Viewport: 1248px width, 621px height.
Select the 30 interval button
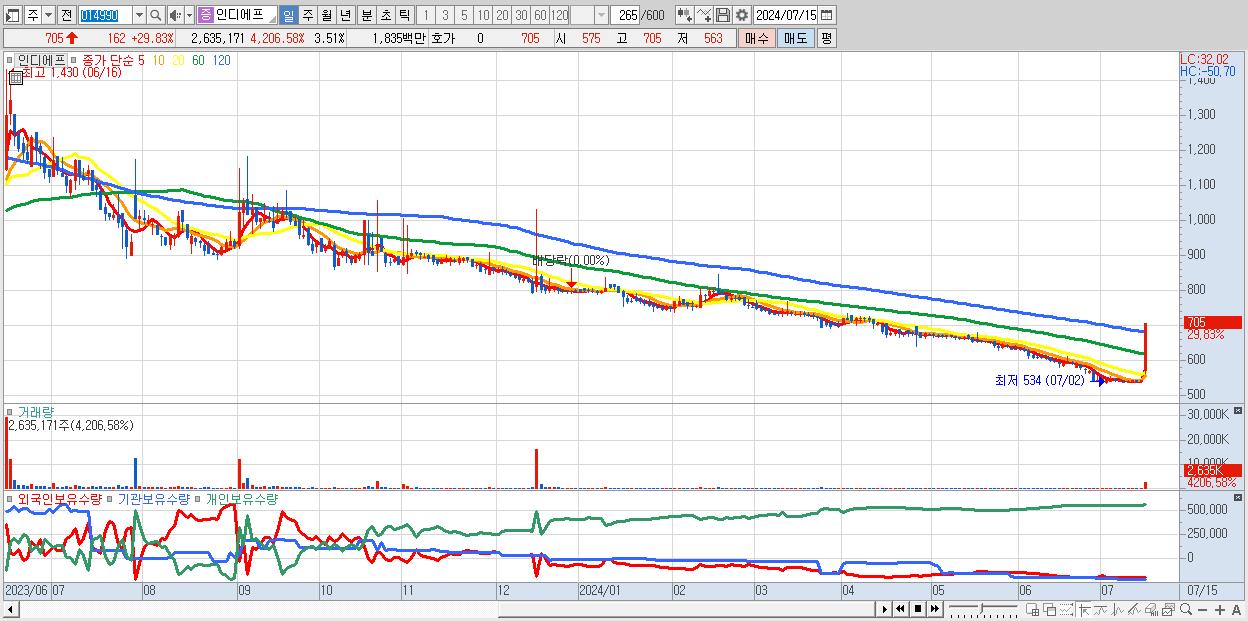pyautogui.click(x=521, y=15)
